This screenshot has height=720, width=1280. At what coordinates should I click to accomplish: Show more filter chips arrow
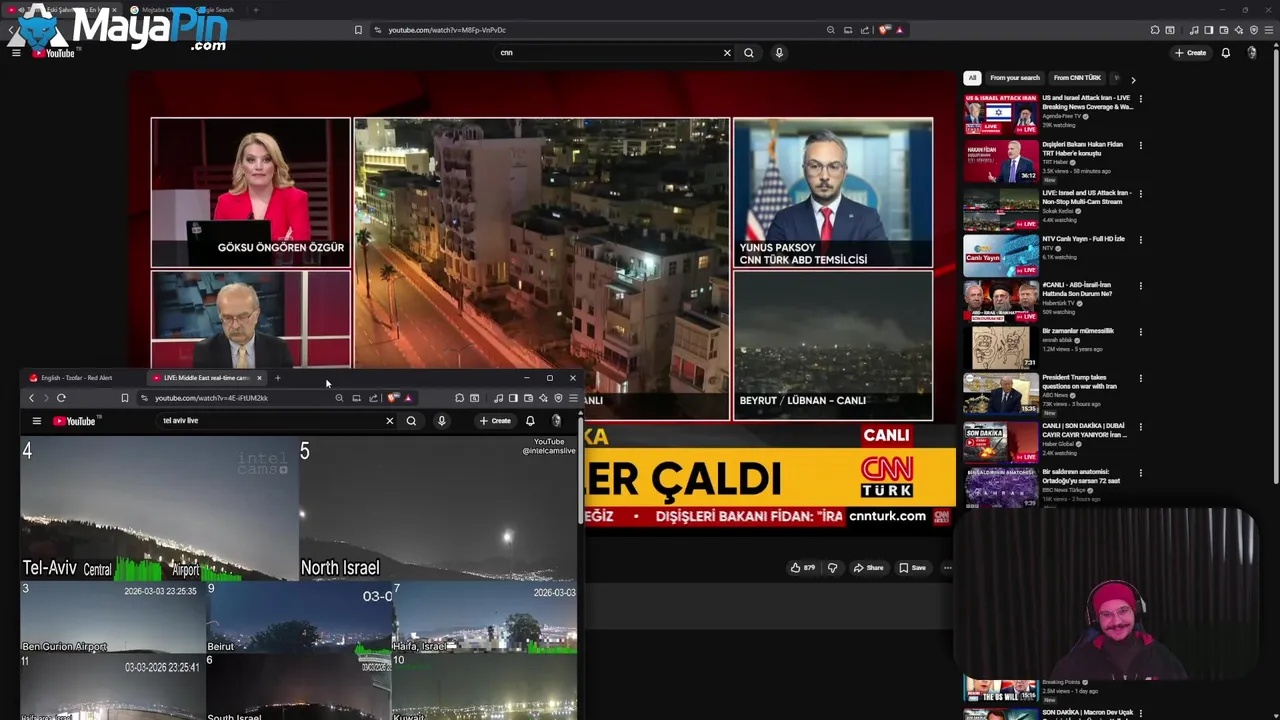click(x=1133, y=79)
